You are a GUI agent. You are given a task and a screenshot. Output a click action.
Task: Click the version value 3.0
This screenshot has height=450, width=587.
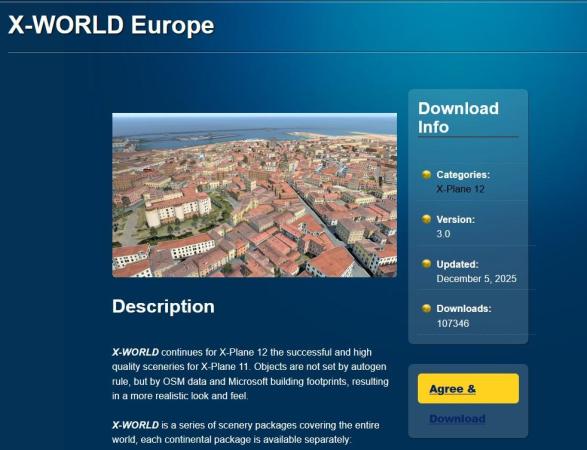[443, 234]
